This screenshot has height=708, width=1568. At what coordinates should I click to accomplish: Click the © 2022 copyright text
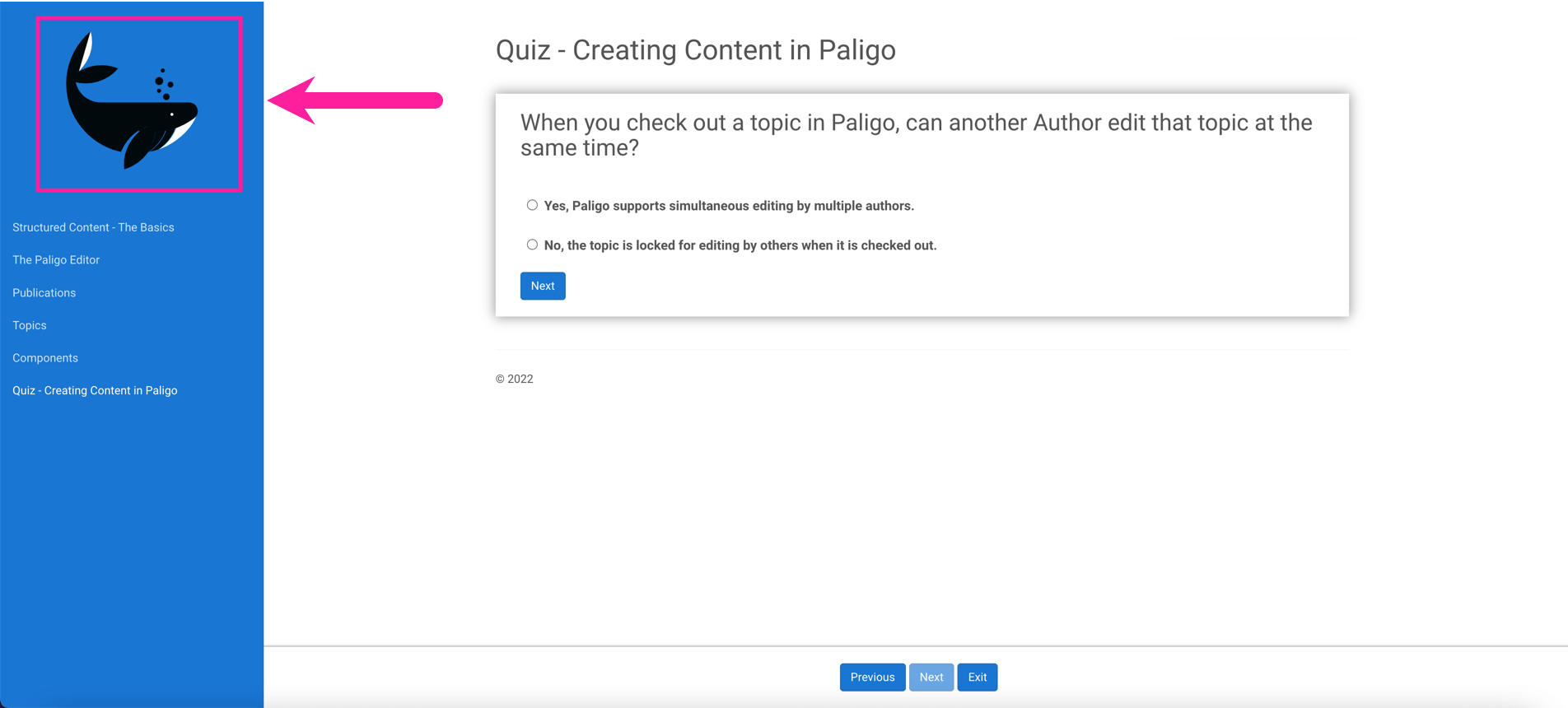[514, 379]
